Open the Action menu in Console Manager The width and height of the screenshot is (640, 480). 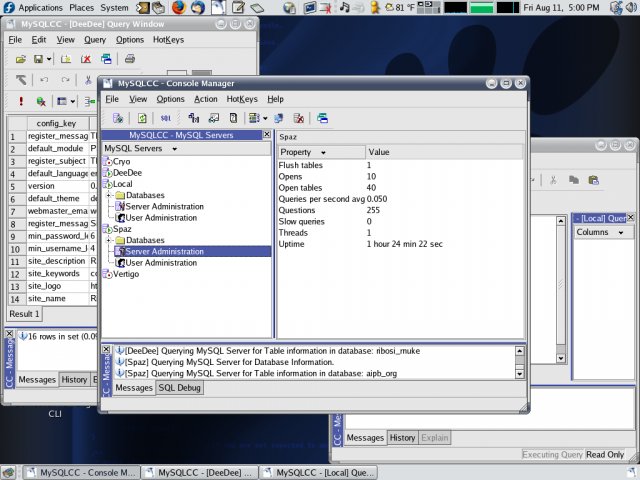[x=206, y=99]
